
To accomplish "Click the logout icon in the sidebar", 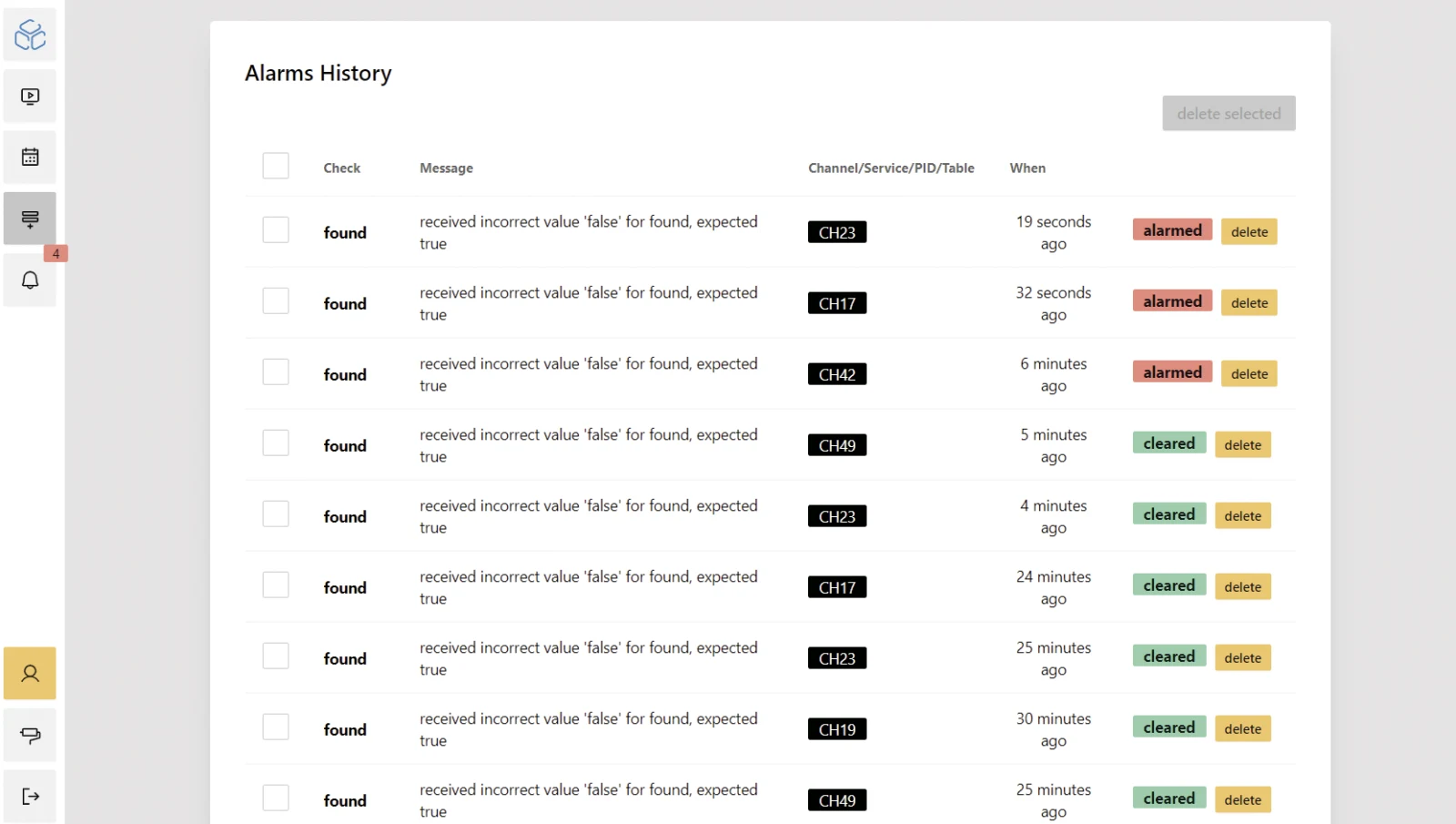I will tap(30, 797).
